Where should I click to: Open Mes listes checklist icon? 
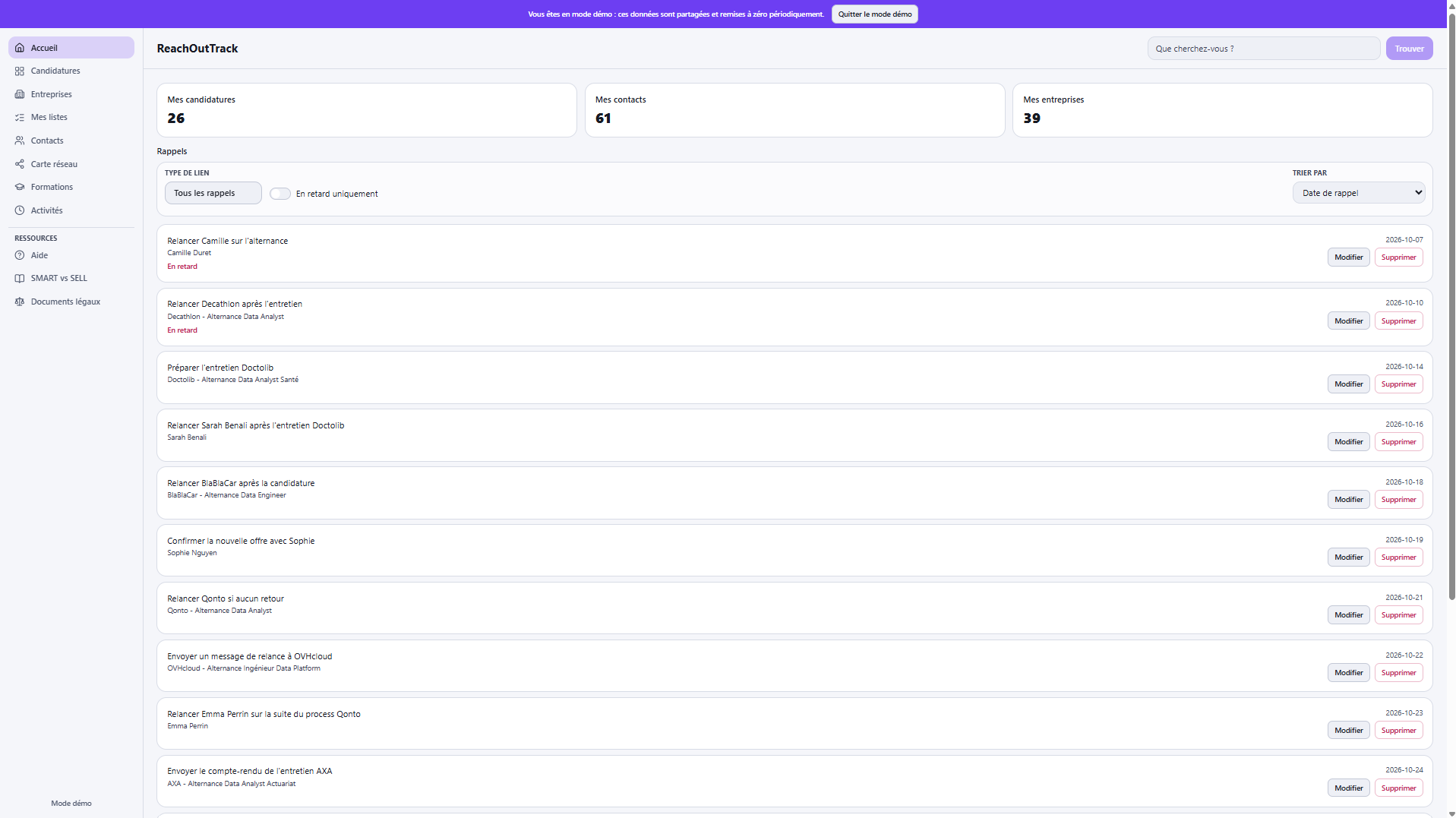pos(20,117)
